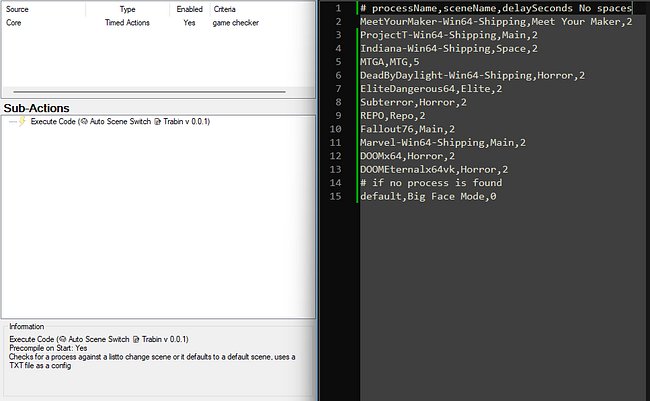
Task: Place cursor on default,Big Face Mode,0 line
Action: [428, 196]
